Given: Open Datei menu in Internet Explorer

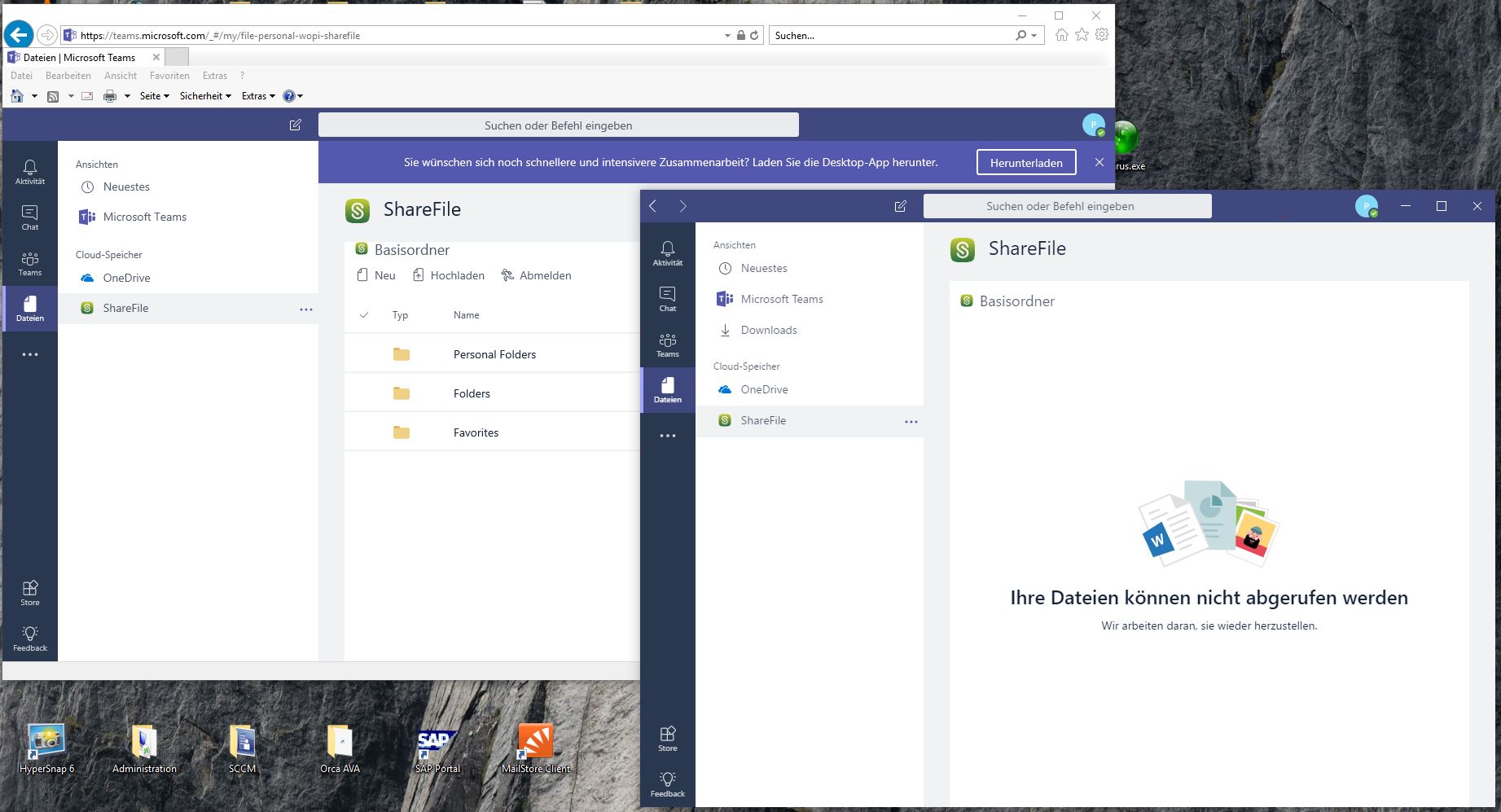Looking at the screenshot, I should (22, 76).
